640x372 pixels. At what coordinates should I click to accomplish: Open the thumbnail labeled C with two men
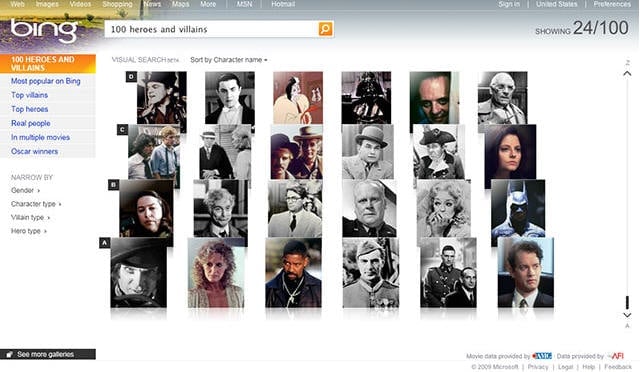point(154,152)
